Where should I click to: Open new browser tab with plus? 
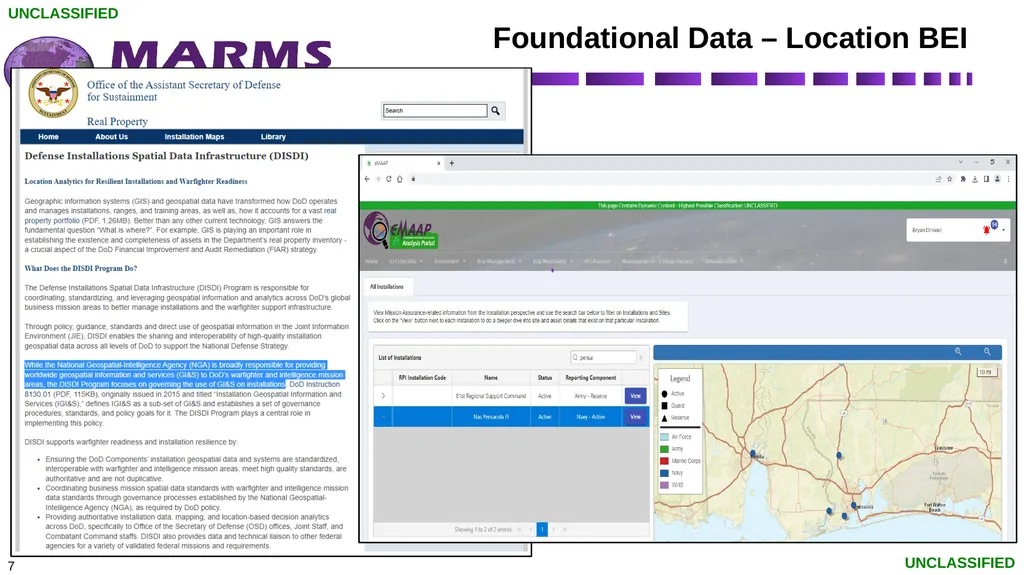point(451,163)
